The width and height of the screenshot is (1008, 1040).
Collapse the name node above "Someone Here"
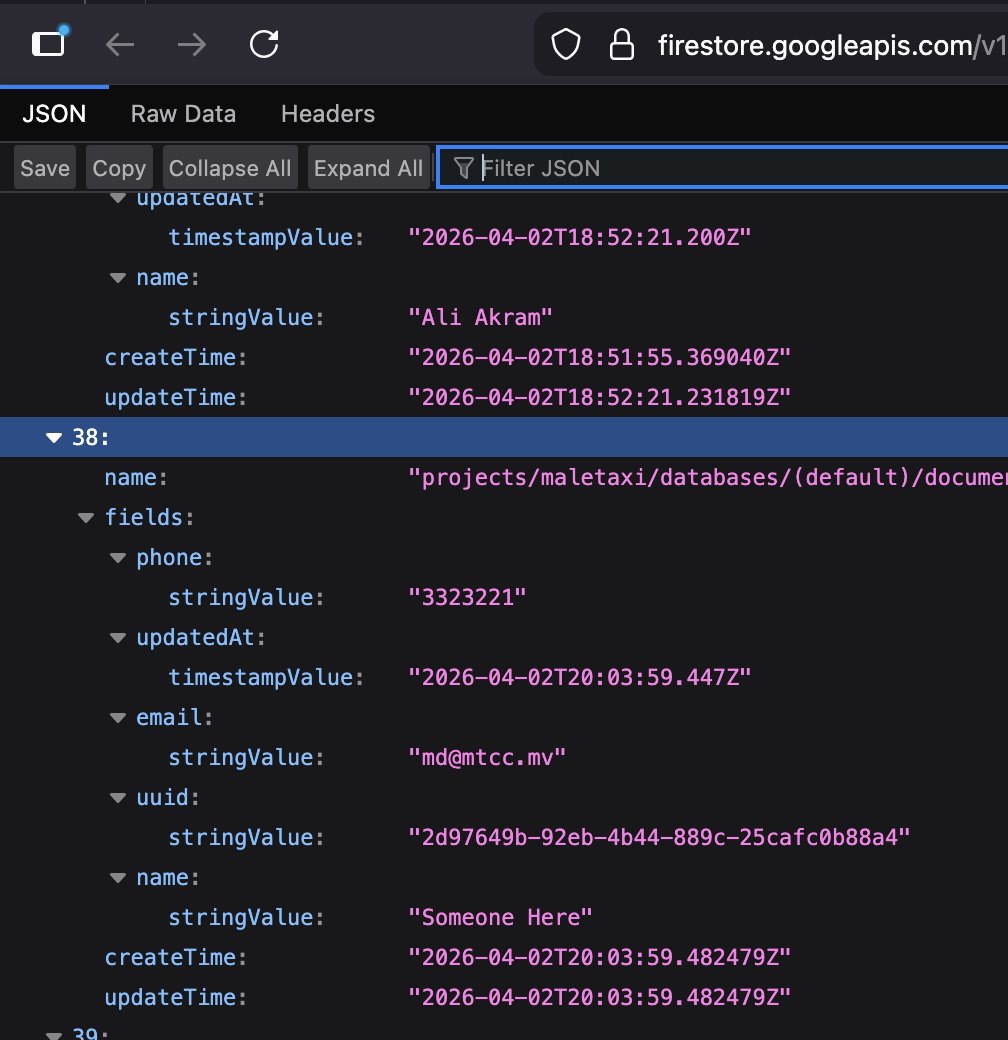click(118, 878)
